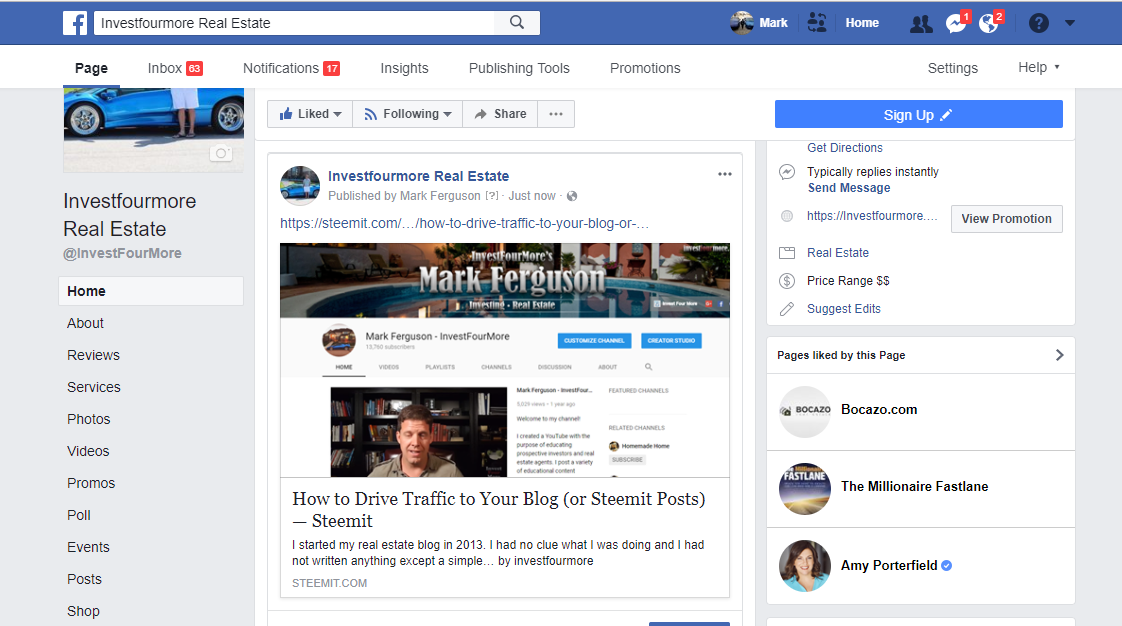
Task: Click the Send Message link
Action: tap(849, 188)
